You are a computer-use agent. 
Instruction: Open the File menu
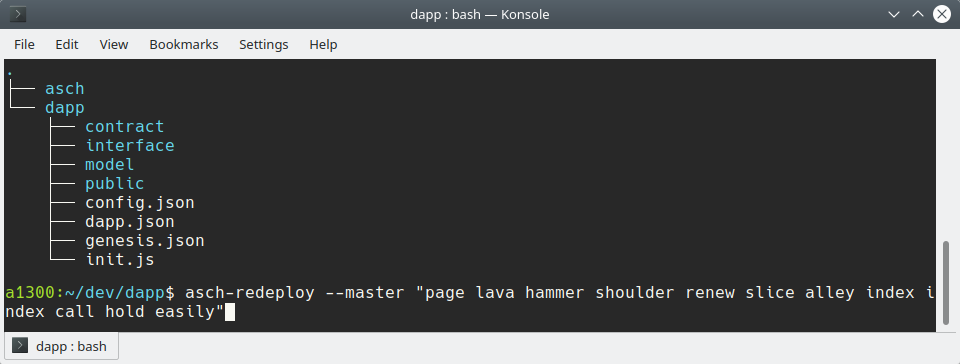coord(24,45)
